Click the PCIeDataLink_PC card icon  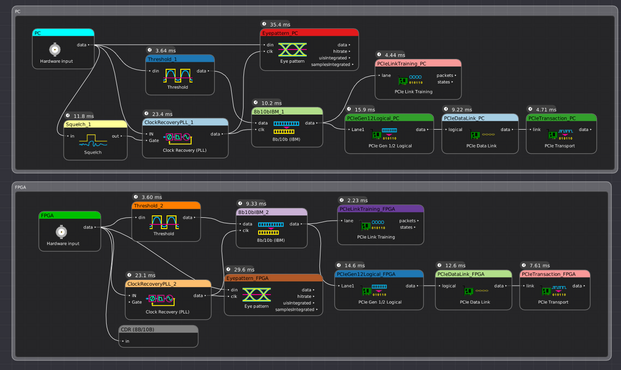pyautogui.click(x=482, y=135)
